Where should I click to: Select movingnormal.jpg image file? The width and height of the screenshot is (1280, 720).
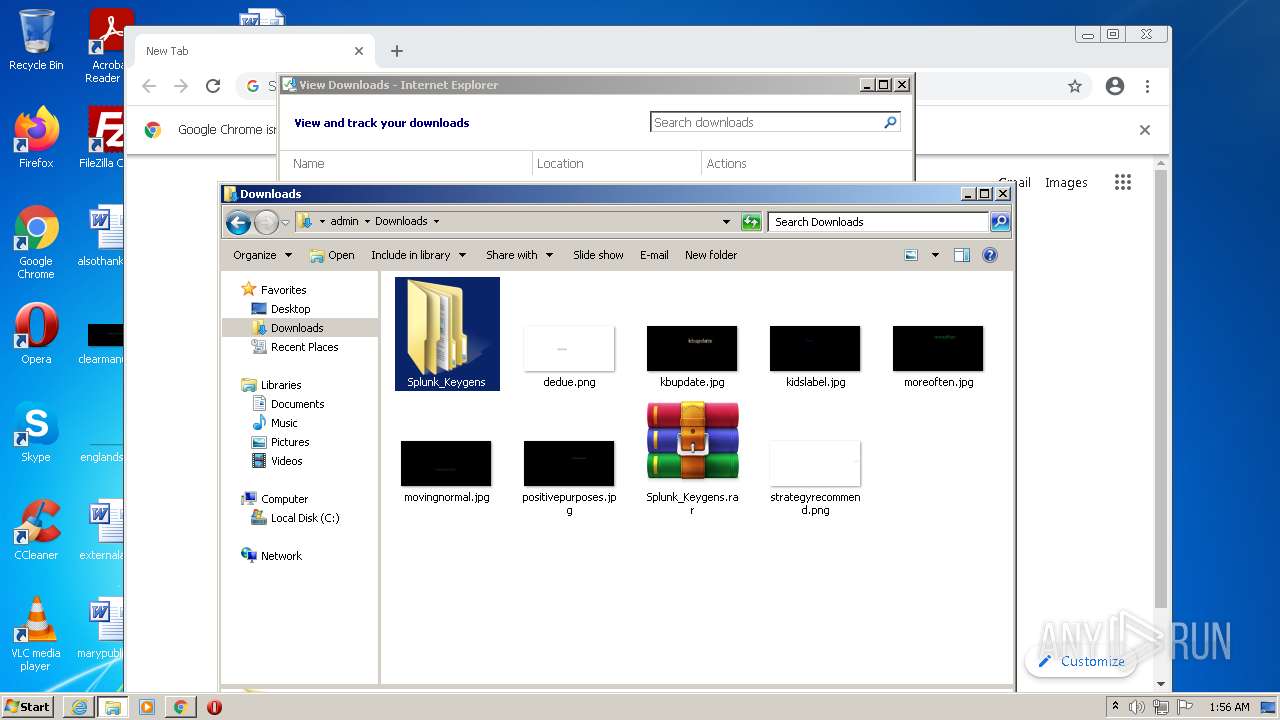(446, 471)
